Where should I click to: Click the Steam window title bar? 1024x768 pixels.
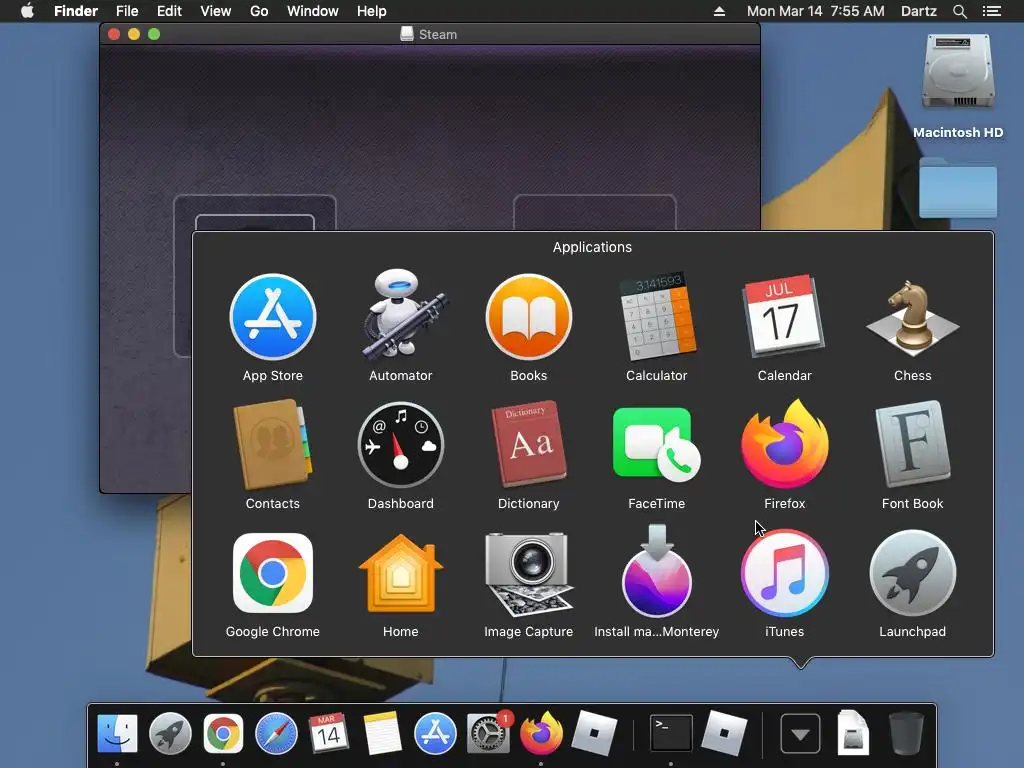pos(430,34)
